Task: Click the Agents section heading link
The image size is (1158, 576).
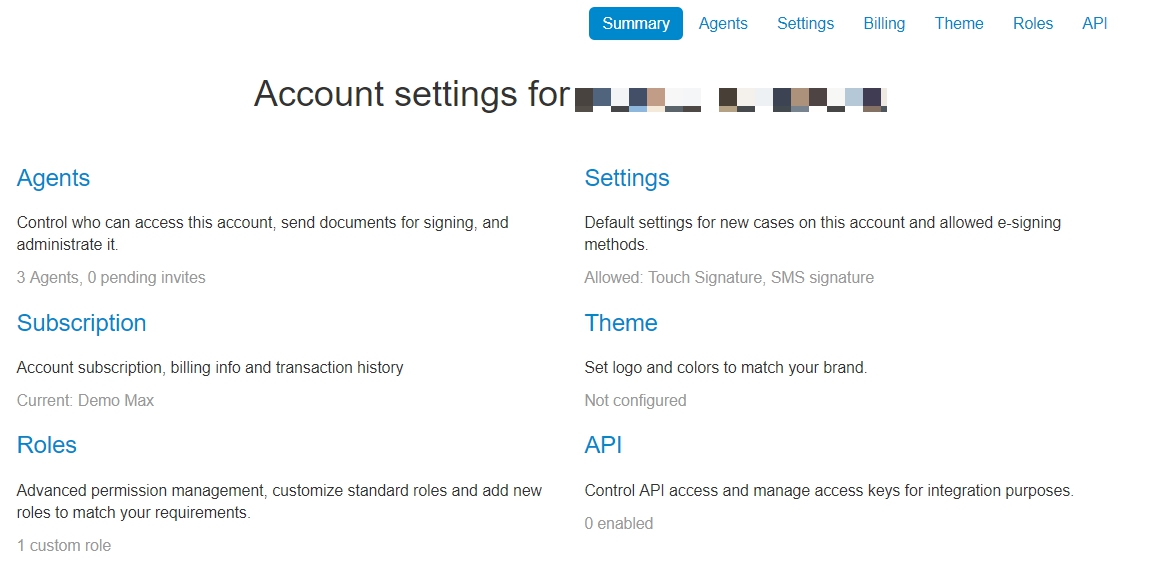Action: [x=53, y=178]
